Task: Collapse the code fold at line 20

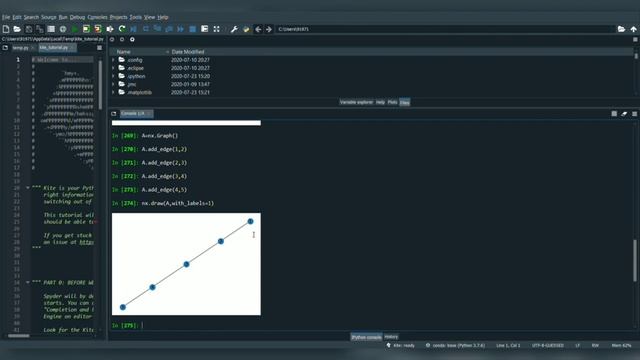Action: 28,188
